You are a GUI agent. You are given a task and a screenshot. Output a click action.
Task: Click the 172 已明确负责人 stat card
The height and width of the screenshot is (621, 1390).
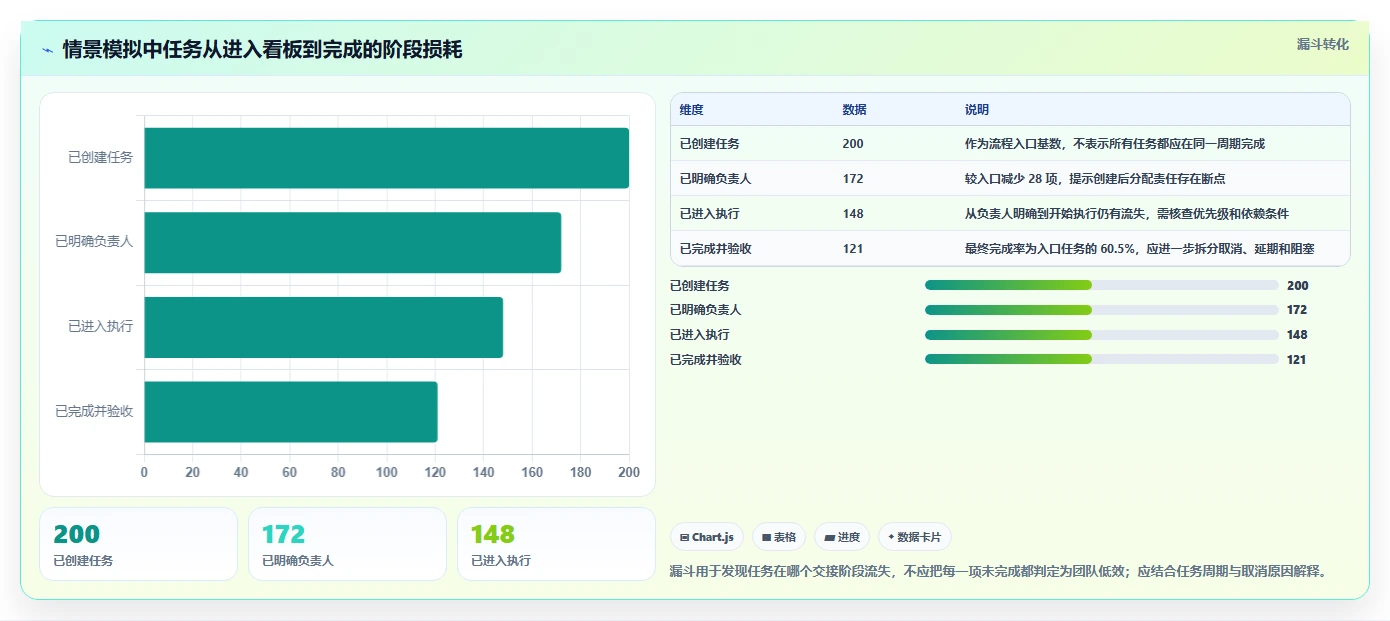point(347,544)
